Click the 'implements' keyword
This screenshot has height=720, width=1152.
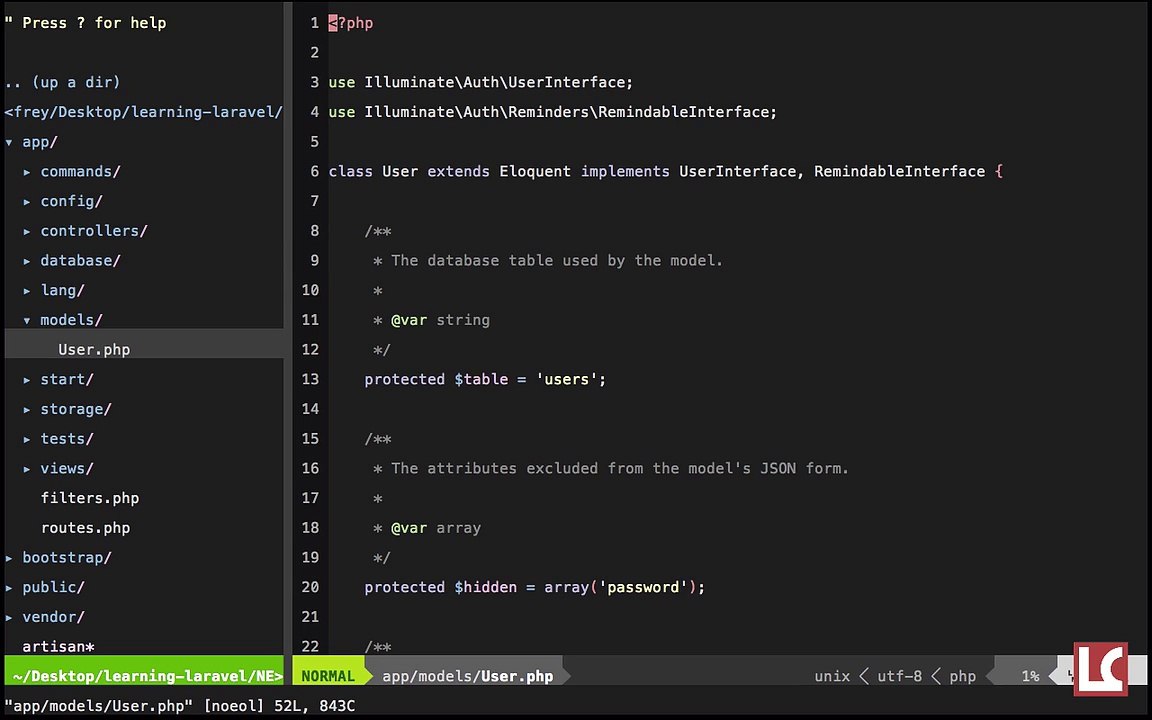pos(625,171)
